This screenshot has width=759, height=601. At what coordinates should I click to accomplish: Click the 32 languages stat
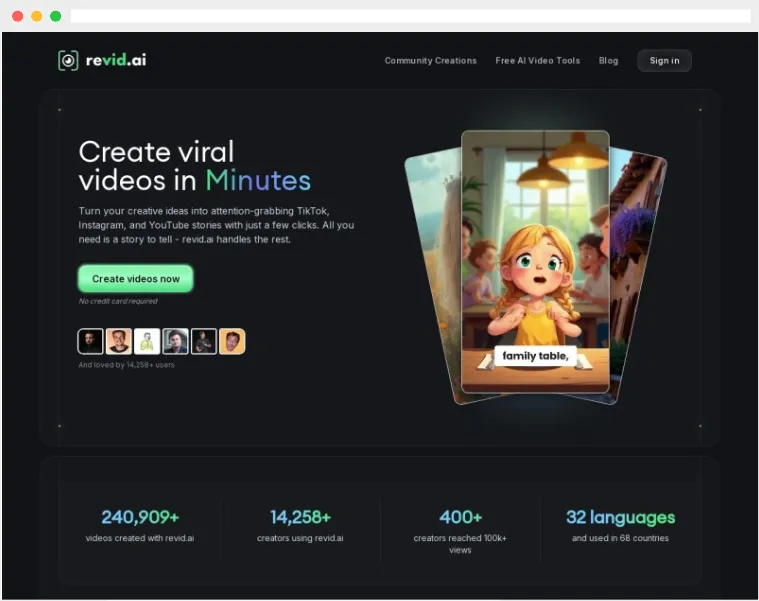(621, 517)
